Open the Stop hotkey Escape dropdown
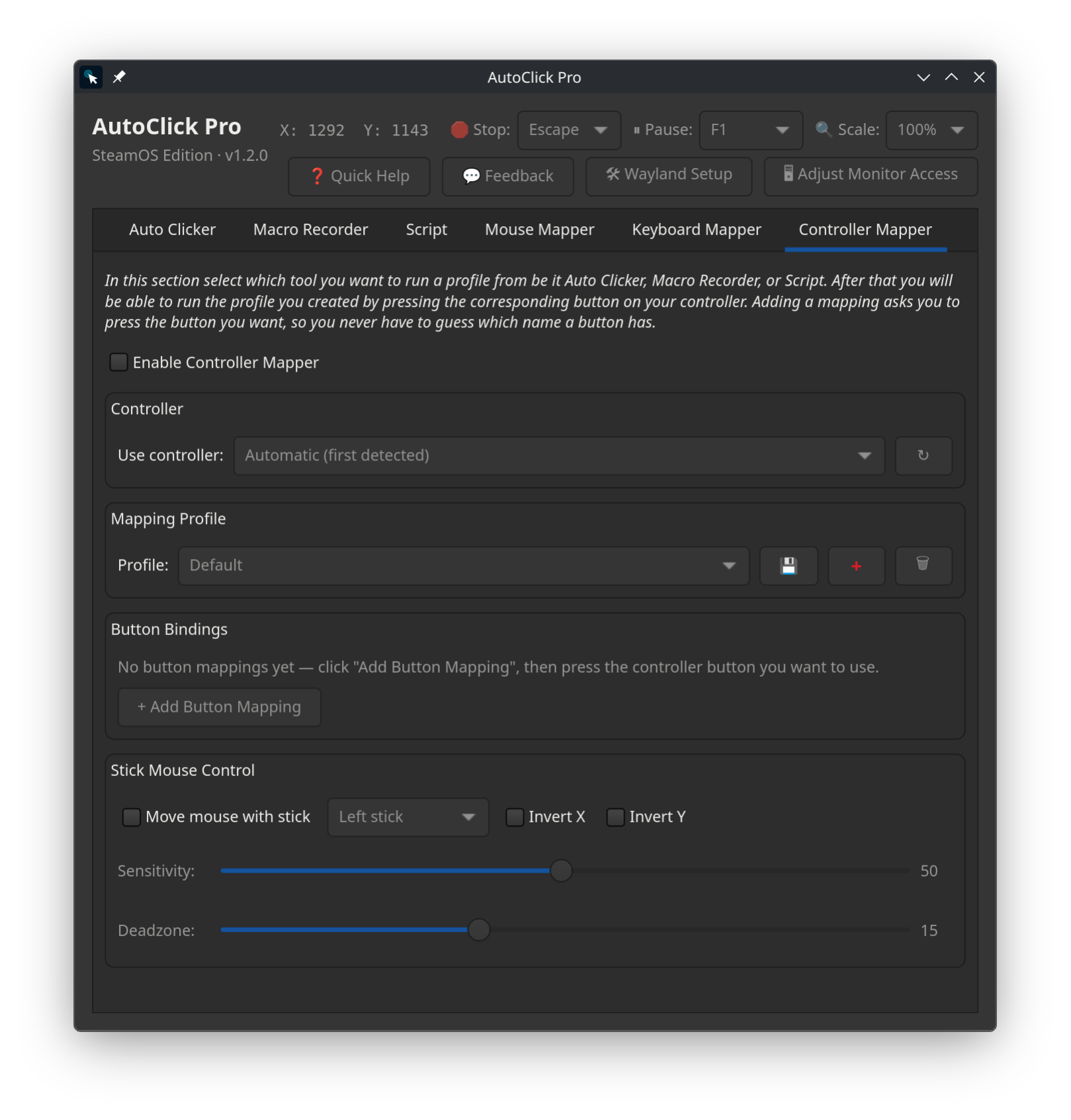 click(x=569, y=130)
